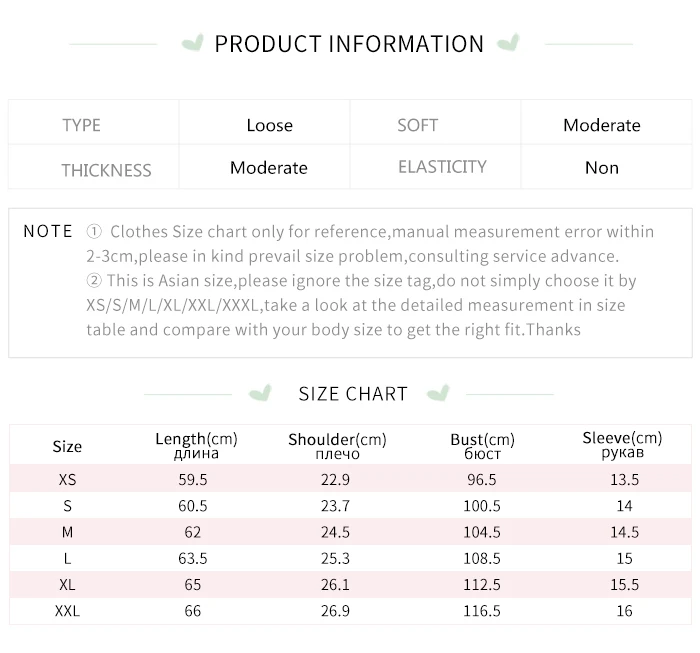Click the ELASTICITY label cell
Image resolution: width=700 pixels, height=653 pixels.
pyautogui.click(x=435, y=167)
